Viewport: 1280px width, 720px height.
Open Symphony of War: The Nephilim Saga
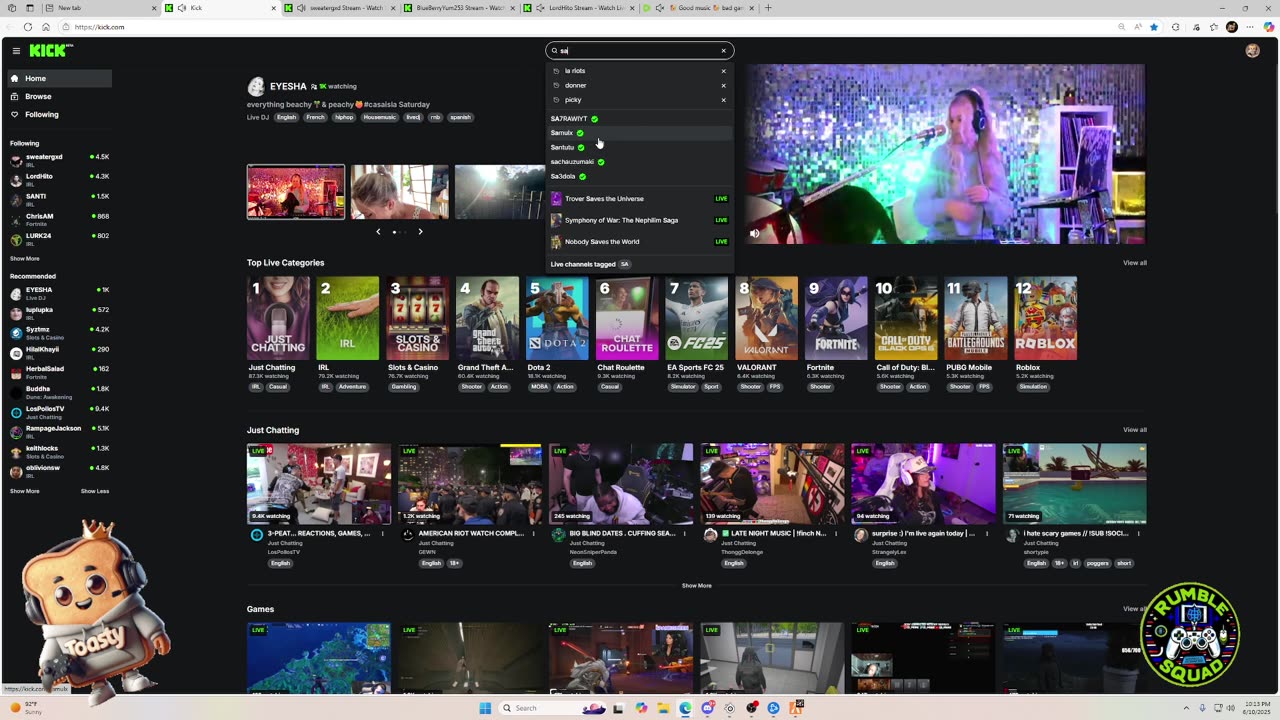[640, 220]
